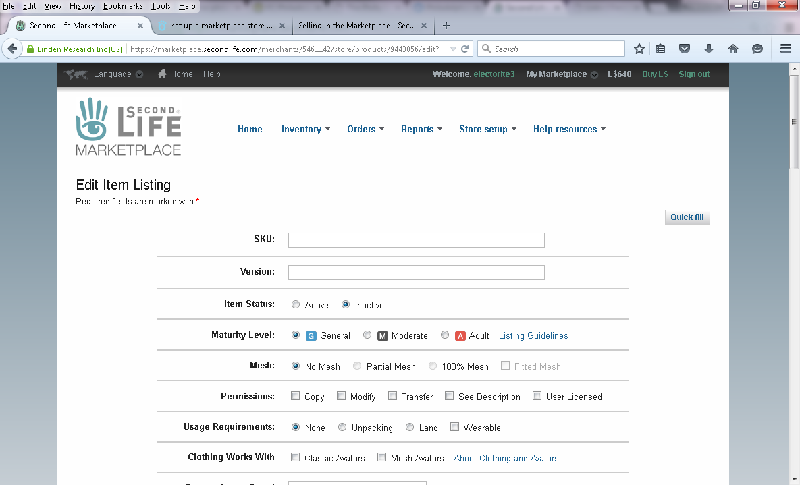Expand the Reports dropdown menu

pos(421,129)
